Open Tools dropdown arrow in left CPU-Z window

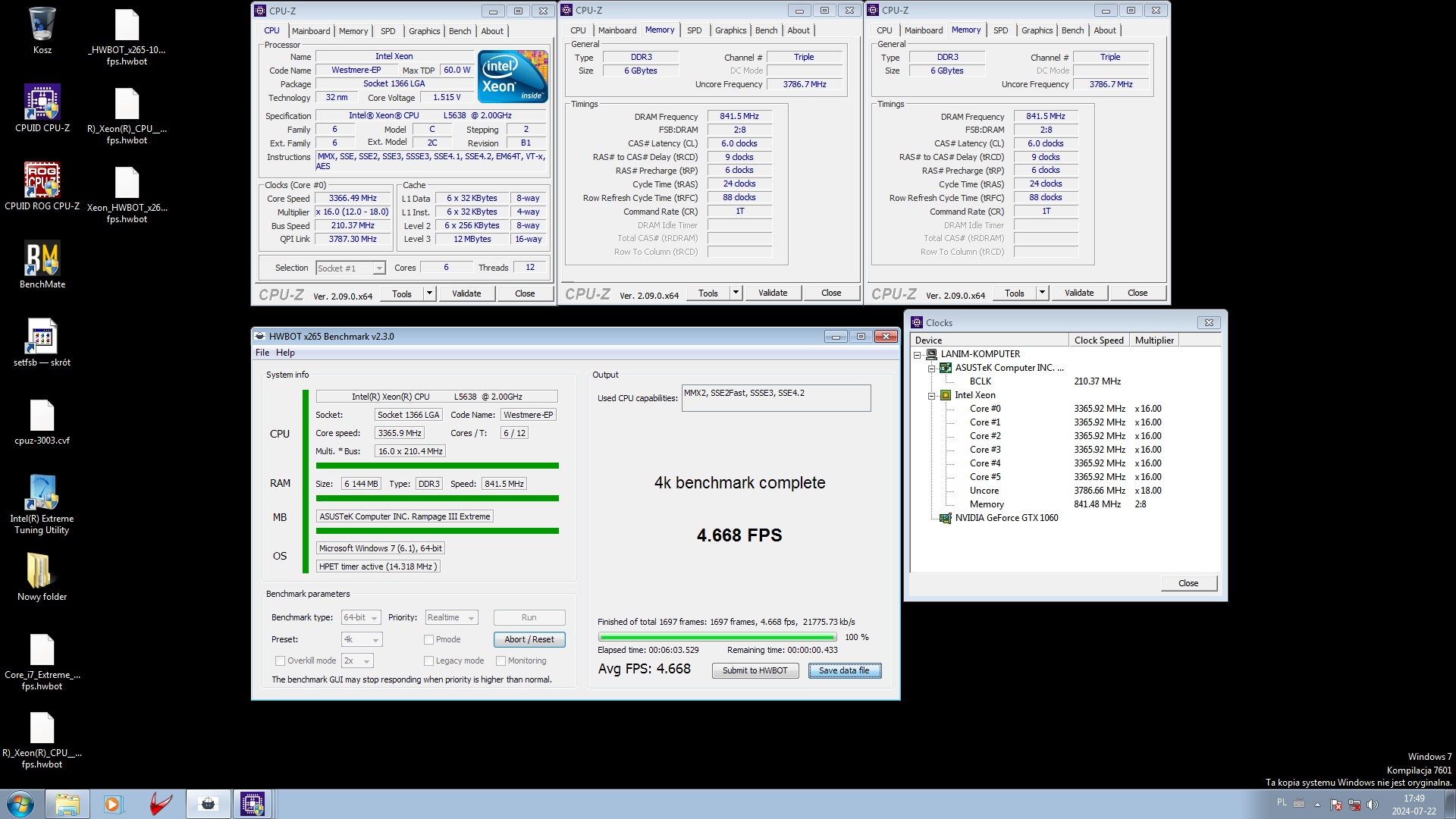[x=429, y=293]
